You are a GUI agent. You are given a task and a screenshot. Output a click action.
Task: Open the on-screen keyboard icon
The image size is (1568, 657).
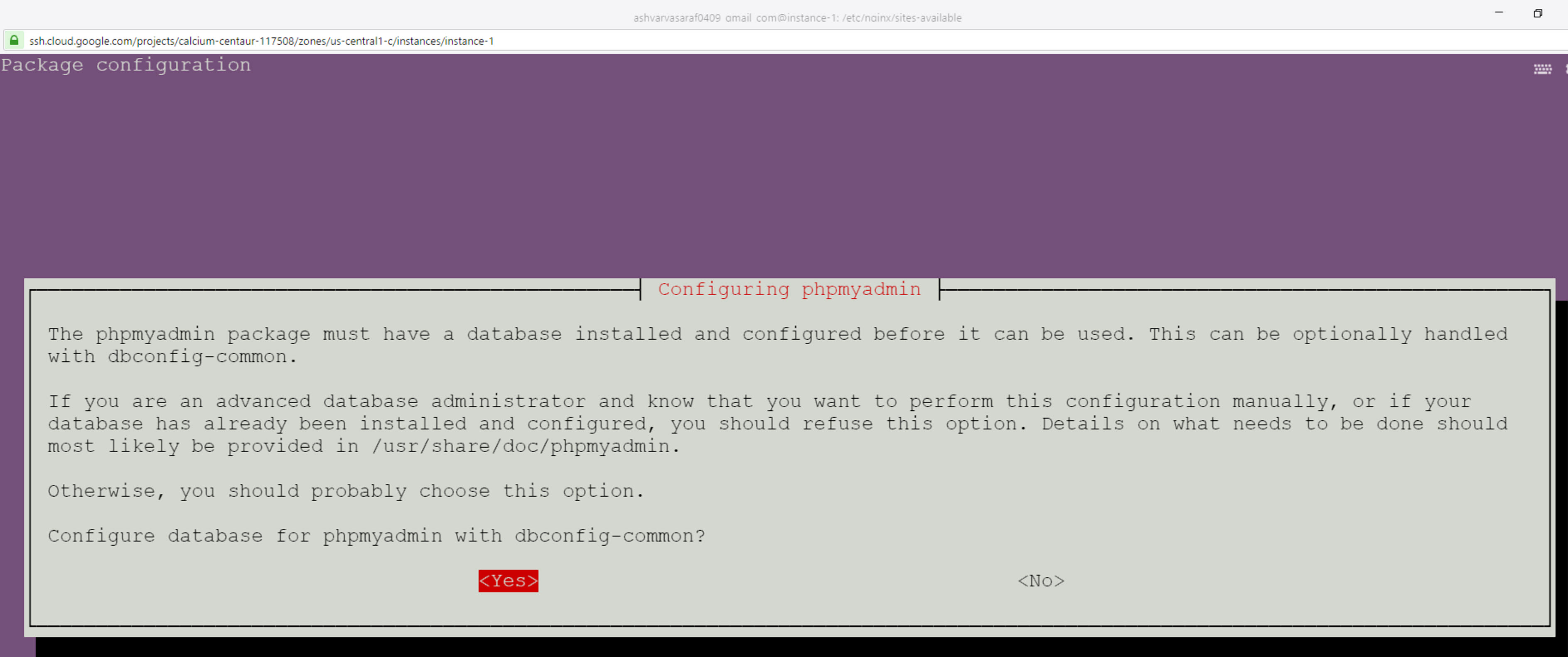1542,69
